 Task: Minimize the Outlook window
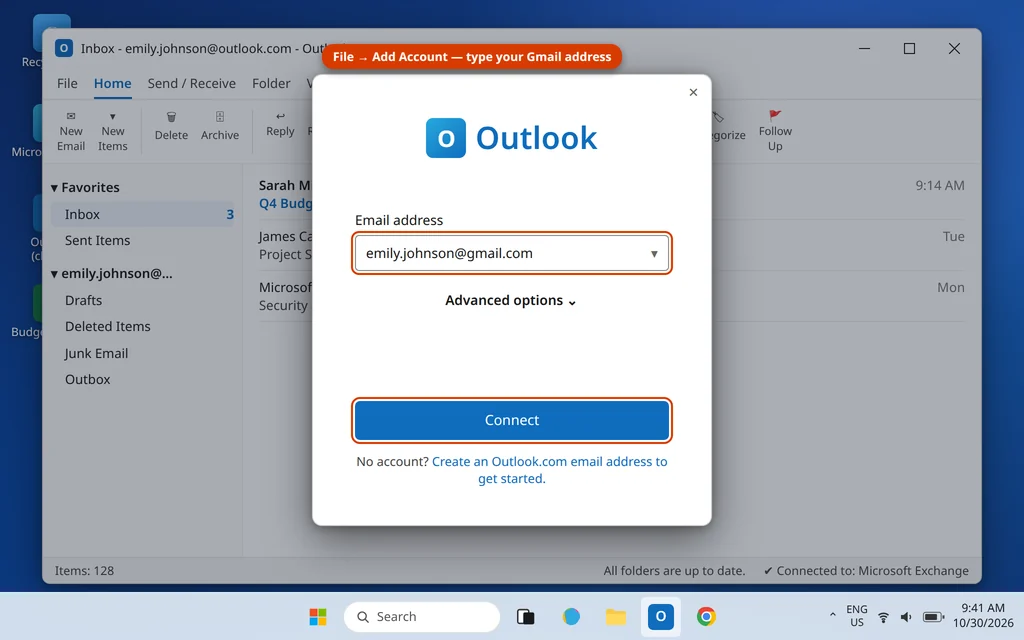point(864,48)
